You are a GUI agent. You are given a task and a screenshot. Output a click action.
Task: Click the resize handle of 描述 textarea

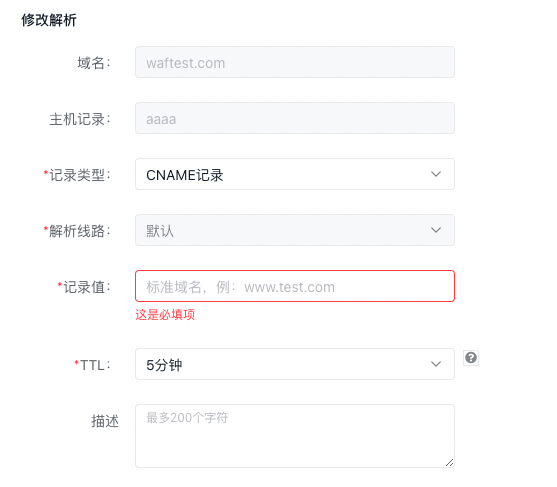coord(449,462)
